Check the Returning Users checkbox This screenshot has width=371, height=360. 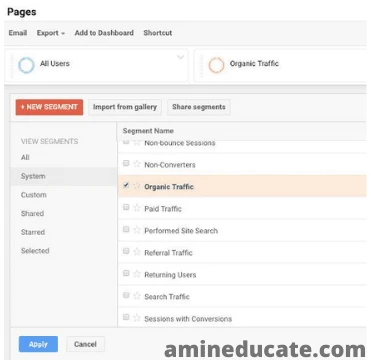click(x=126, y=273)
